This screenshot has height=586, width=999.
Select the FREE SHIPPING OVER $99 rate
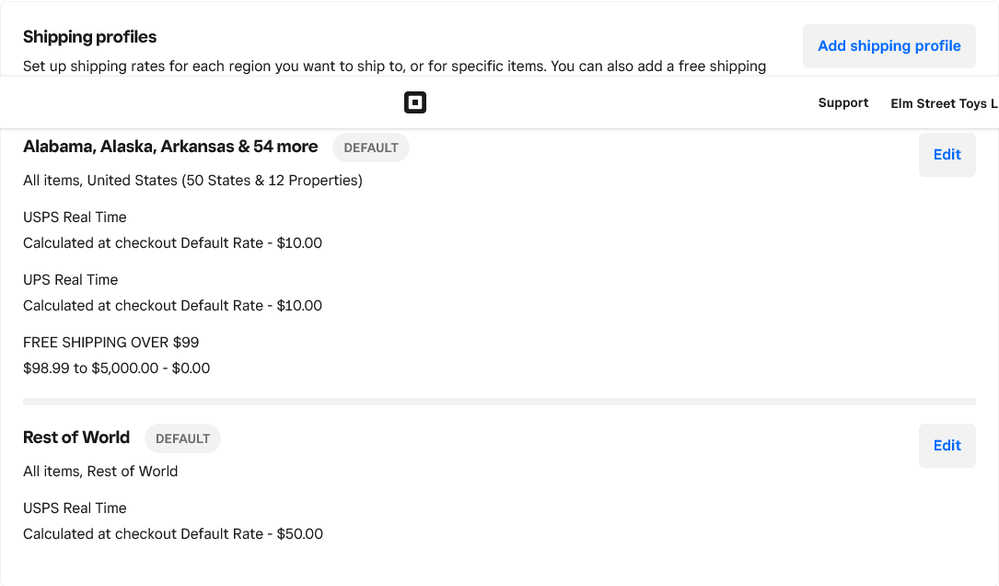[x=111, y=341]
